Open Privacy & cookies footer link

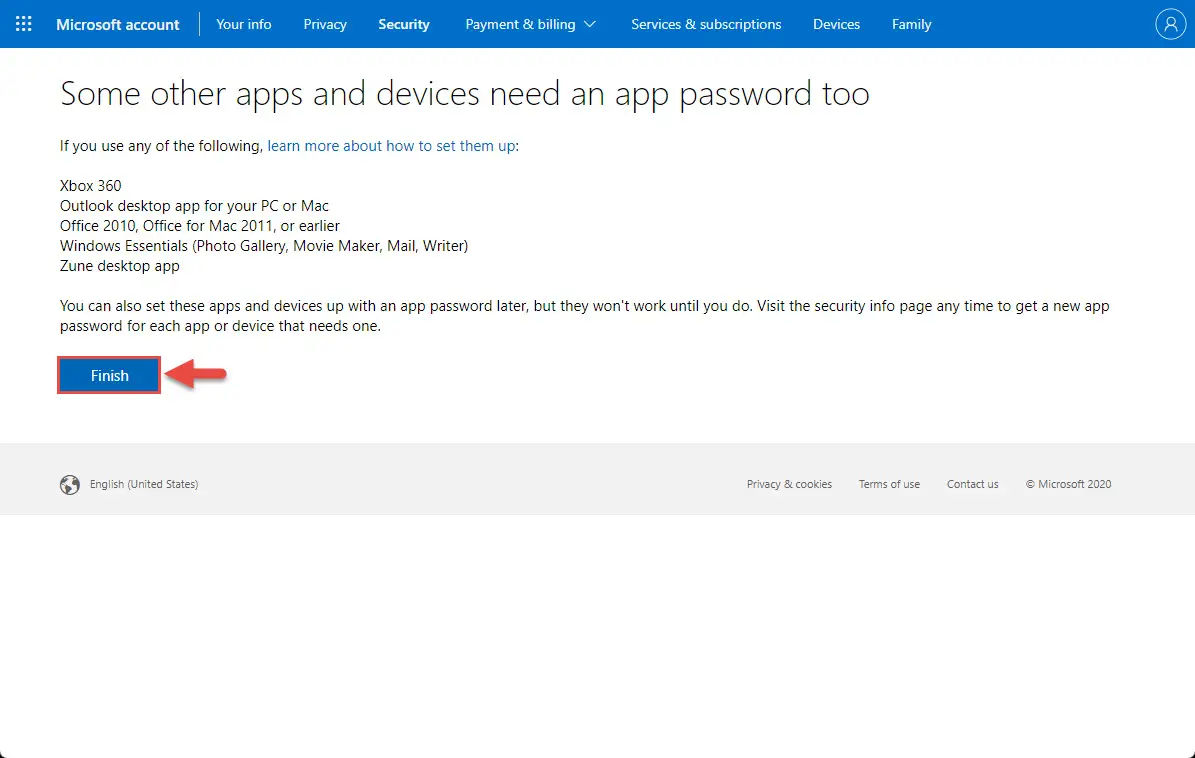tap(789, 484)
